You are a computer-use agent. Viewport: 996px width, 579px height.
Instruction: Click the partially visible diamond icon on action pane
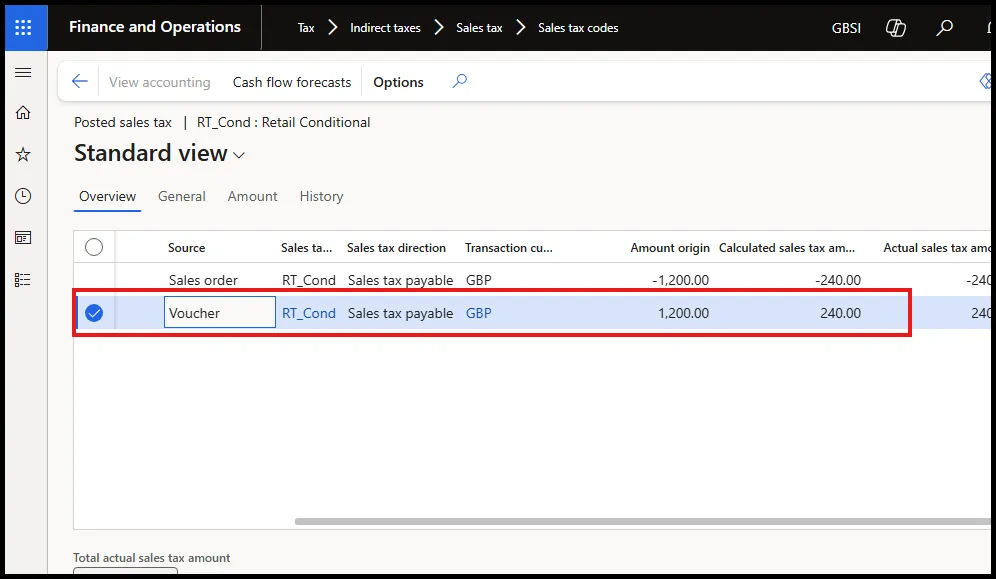[985, 81]
